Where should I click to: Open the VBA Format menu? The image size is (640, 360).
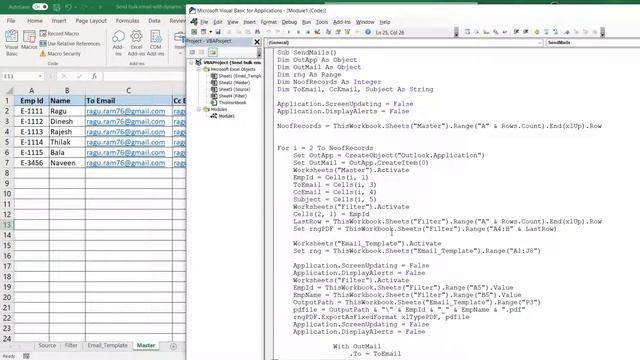pyautogui.click(x=269, y=22)
